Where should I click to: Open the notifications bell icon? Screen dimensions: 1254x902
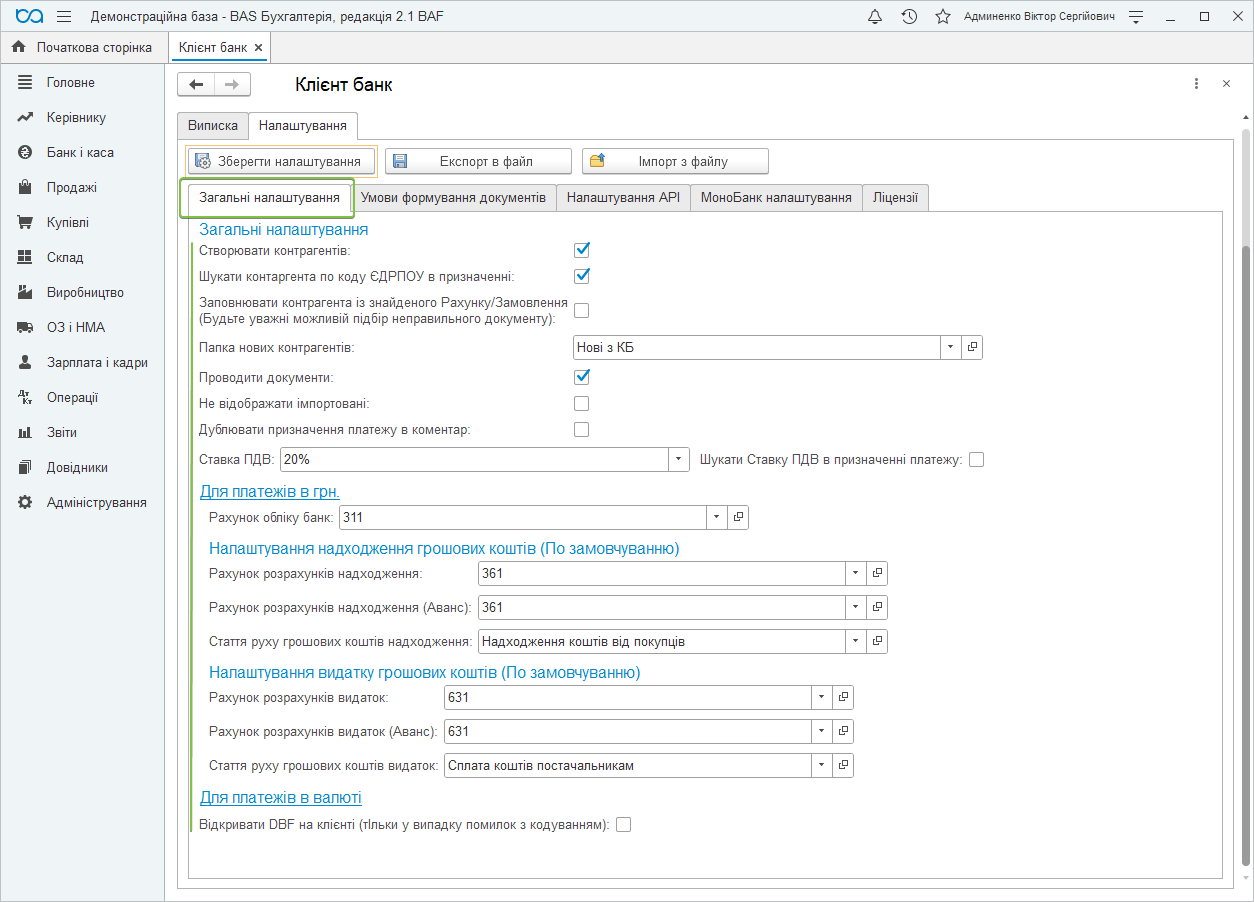(875, 17)
